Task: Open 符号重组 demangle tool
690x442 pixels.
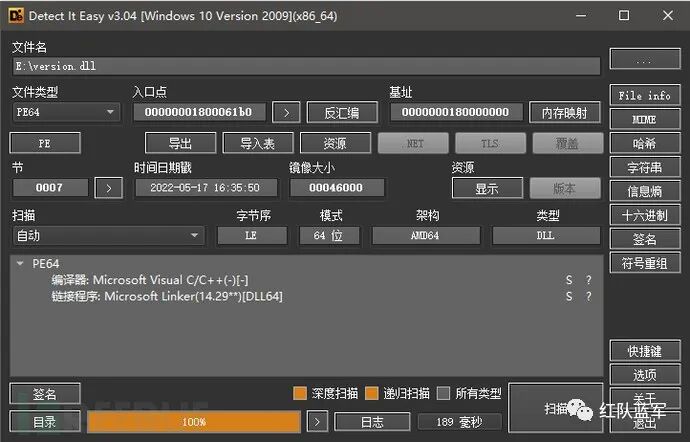Action: coord(645,263)
